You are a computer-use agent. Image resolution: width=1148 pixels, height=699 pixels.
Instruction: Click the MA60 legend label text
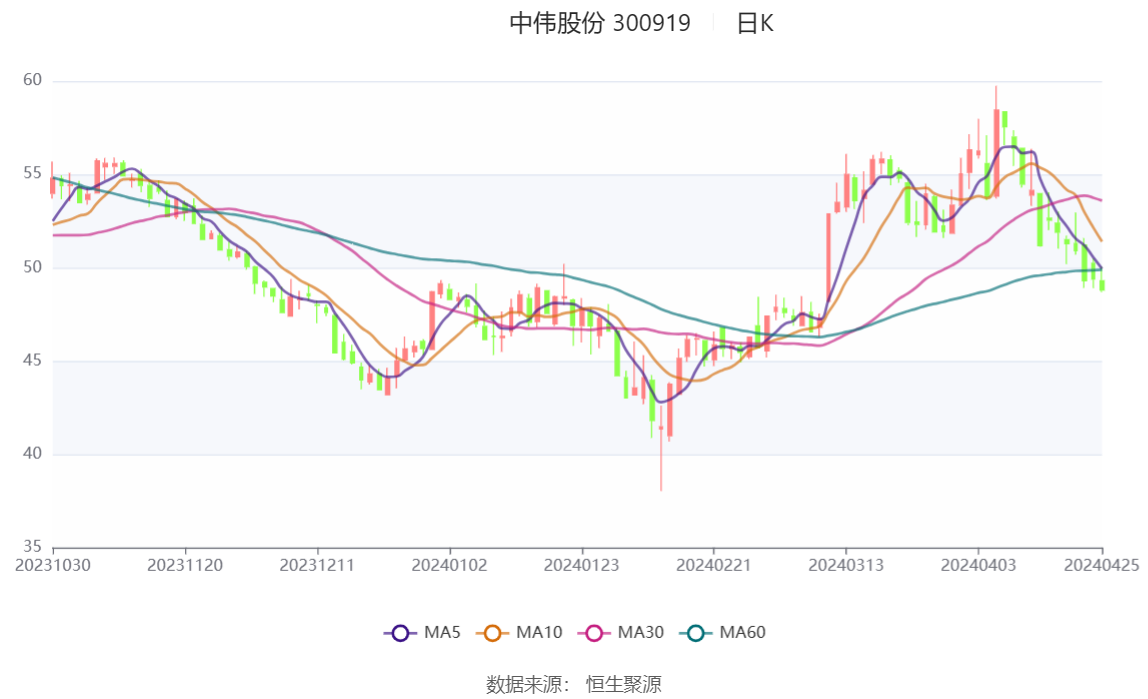742,632
